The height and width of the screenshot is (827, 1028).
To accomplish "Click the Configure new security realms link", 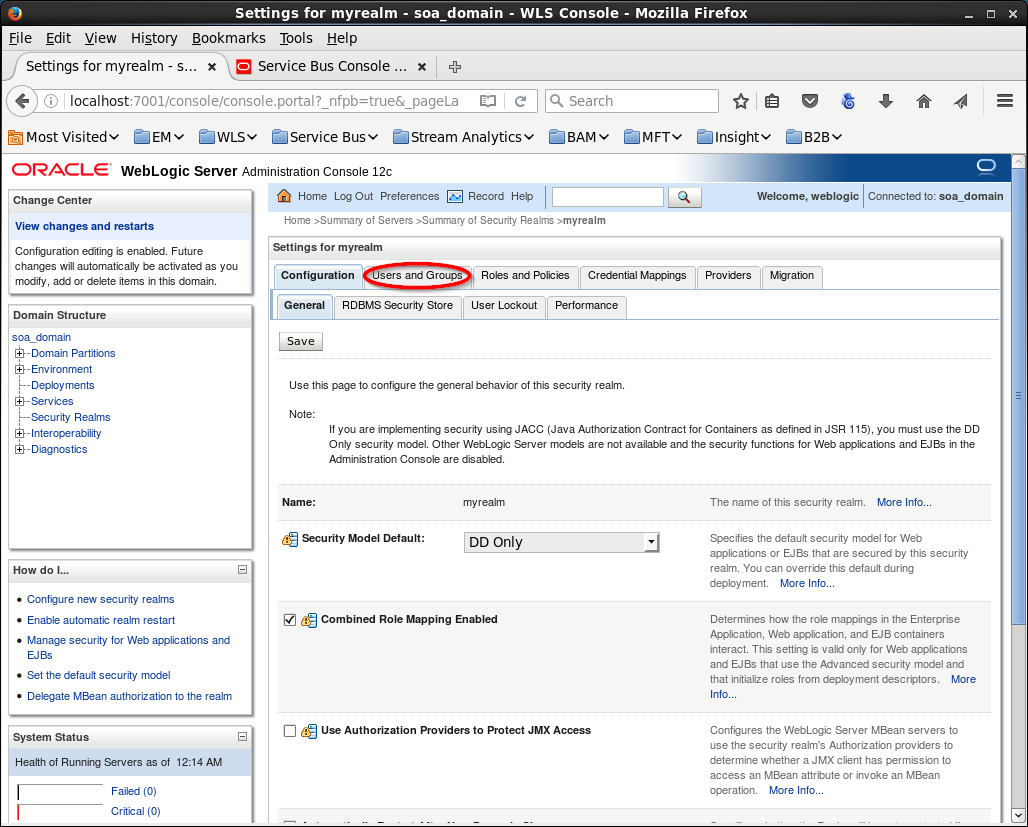I will point(100,599).
